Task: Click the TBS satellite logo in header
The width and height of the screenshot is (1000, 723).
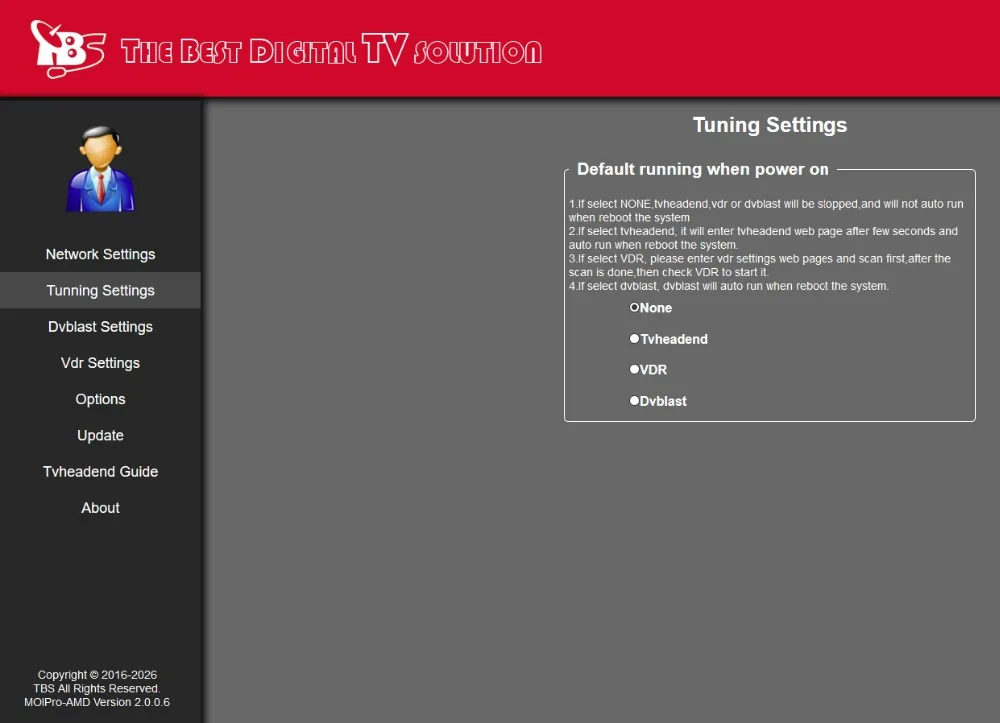Action: click(x=68, y=48)
